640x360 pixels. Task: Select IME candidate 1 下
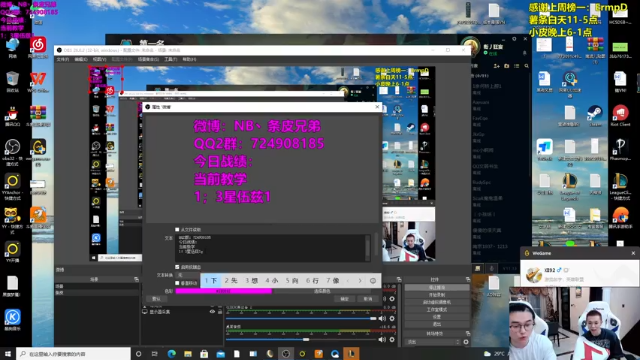click(211, 280)
